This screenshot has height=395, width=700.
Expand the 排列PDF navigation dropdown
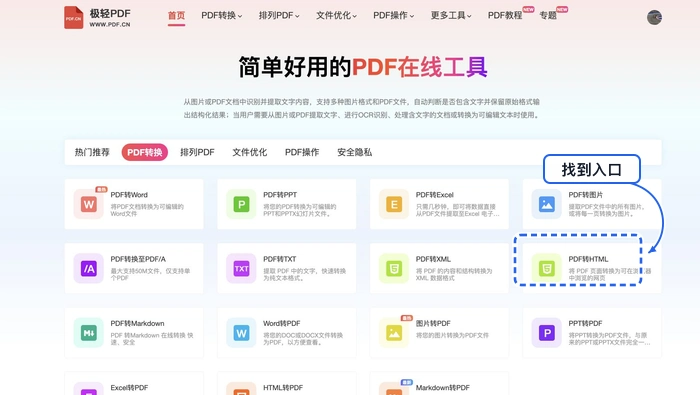(279, 15)
